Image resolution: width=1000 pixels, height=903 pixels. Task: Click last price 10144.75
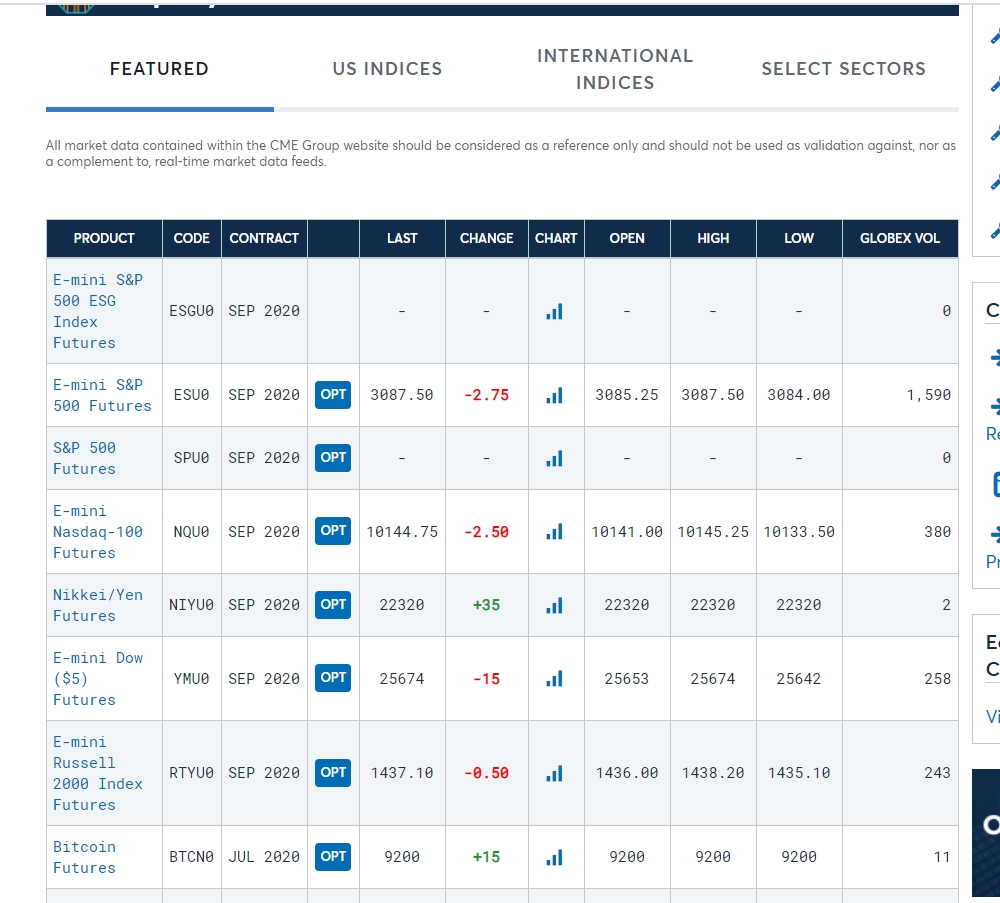pyautogui.click(x=402, y=532)
